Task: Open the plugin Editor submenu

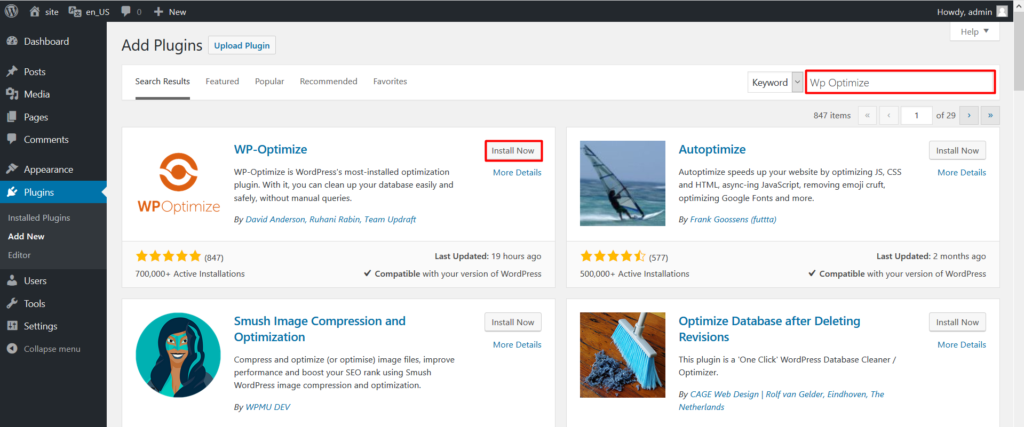Action: pos(19,255)
